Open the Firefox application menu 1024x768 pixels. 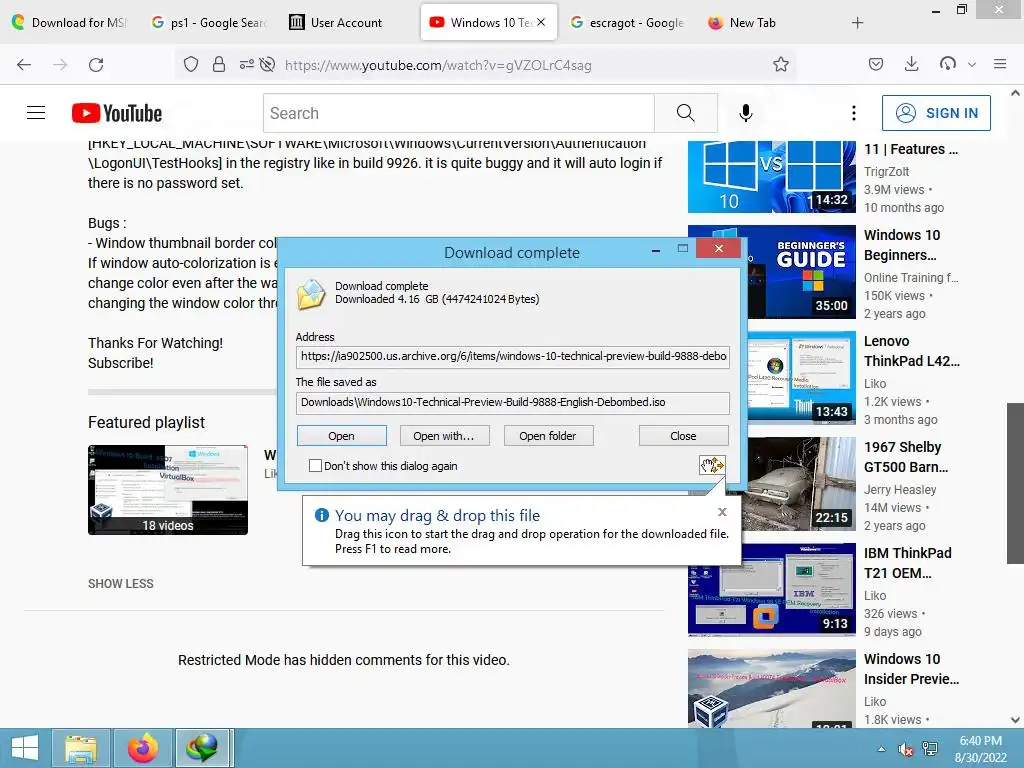coord(1000,64)
